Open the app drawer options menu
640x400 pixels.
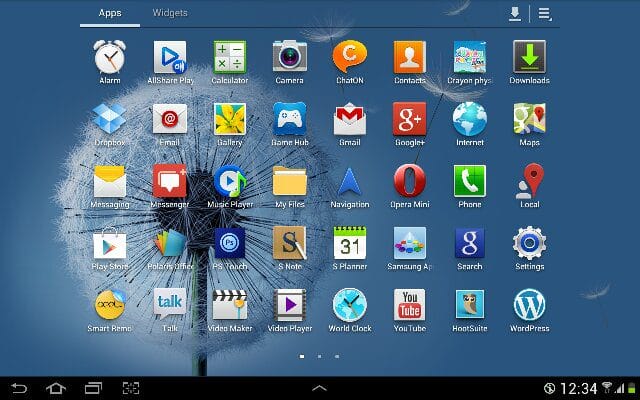tap(544, 14)
